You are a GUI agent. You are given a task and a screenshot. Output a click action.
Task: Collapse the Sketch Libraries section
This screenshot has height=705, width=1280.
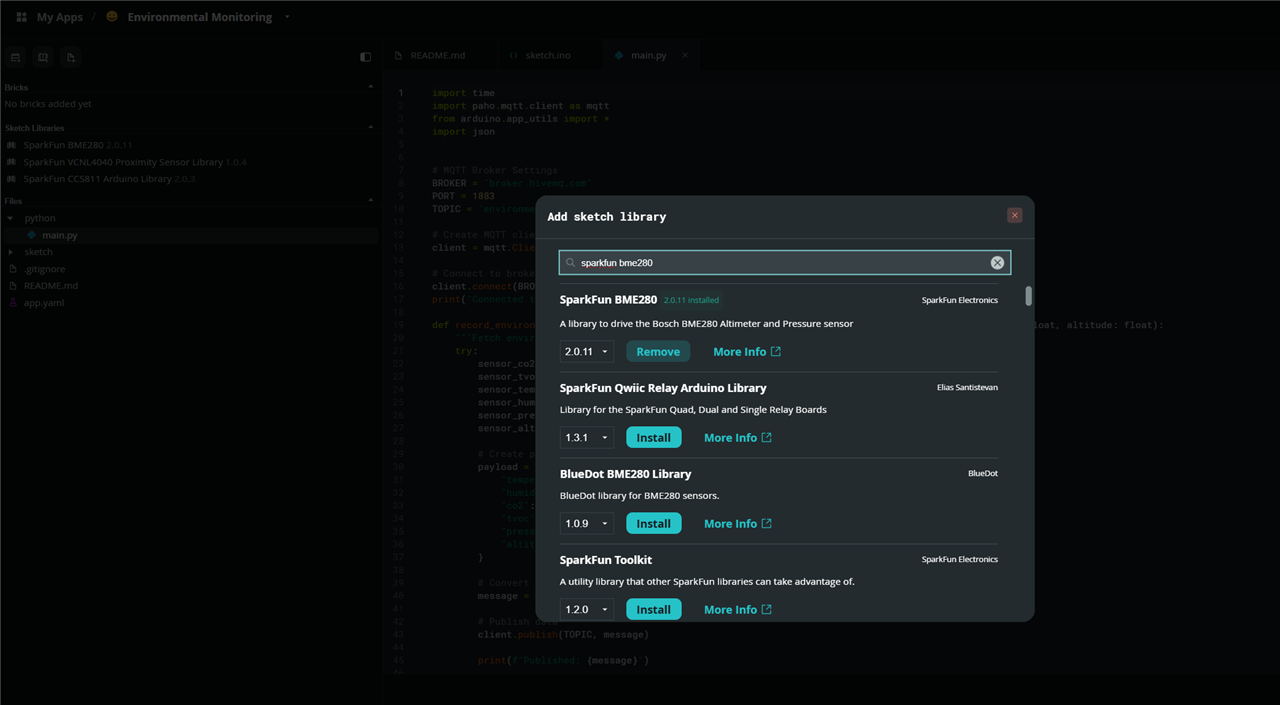pyautogui.click(x=371, y=128)
